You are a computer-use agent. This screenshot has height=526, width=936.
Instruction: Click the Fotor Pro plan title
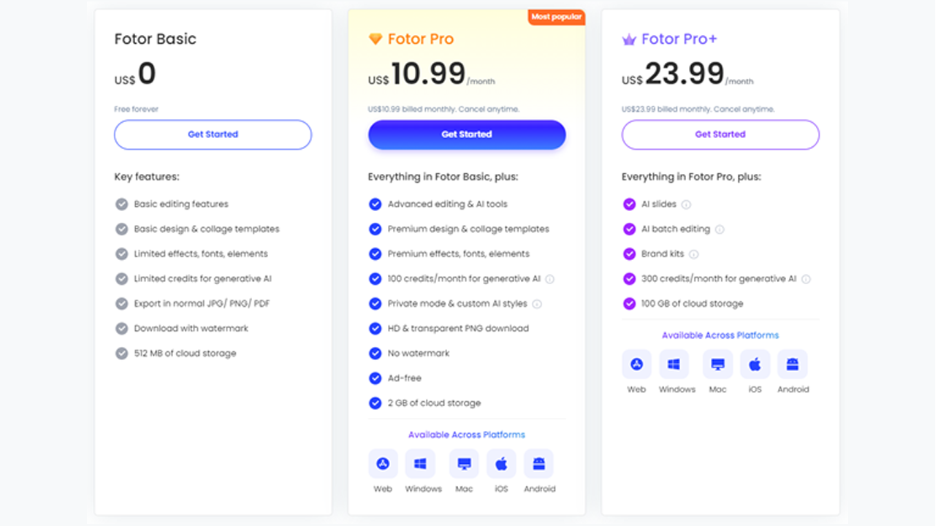421,39
